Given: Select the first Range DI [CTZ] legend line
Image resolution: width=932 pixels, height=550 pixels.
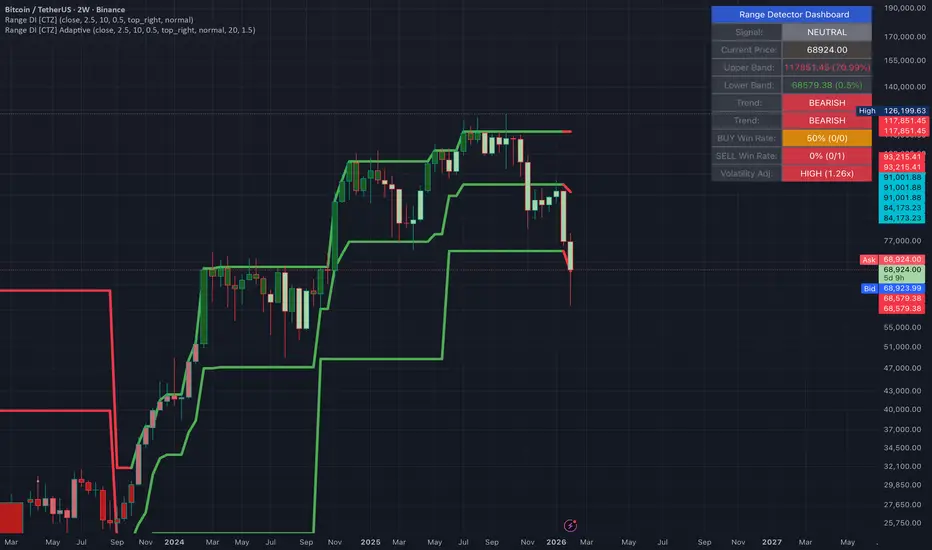Looking at the screenshot, I should click(x=99, y=20).
